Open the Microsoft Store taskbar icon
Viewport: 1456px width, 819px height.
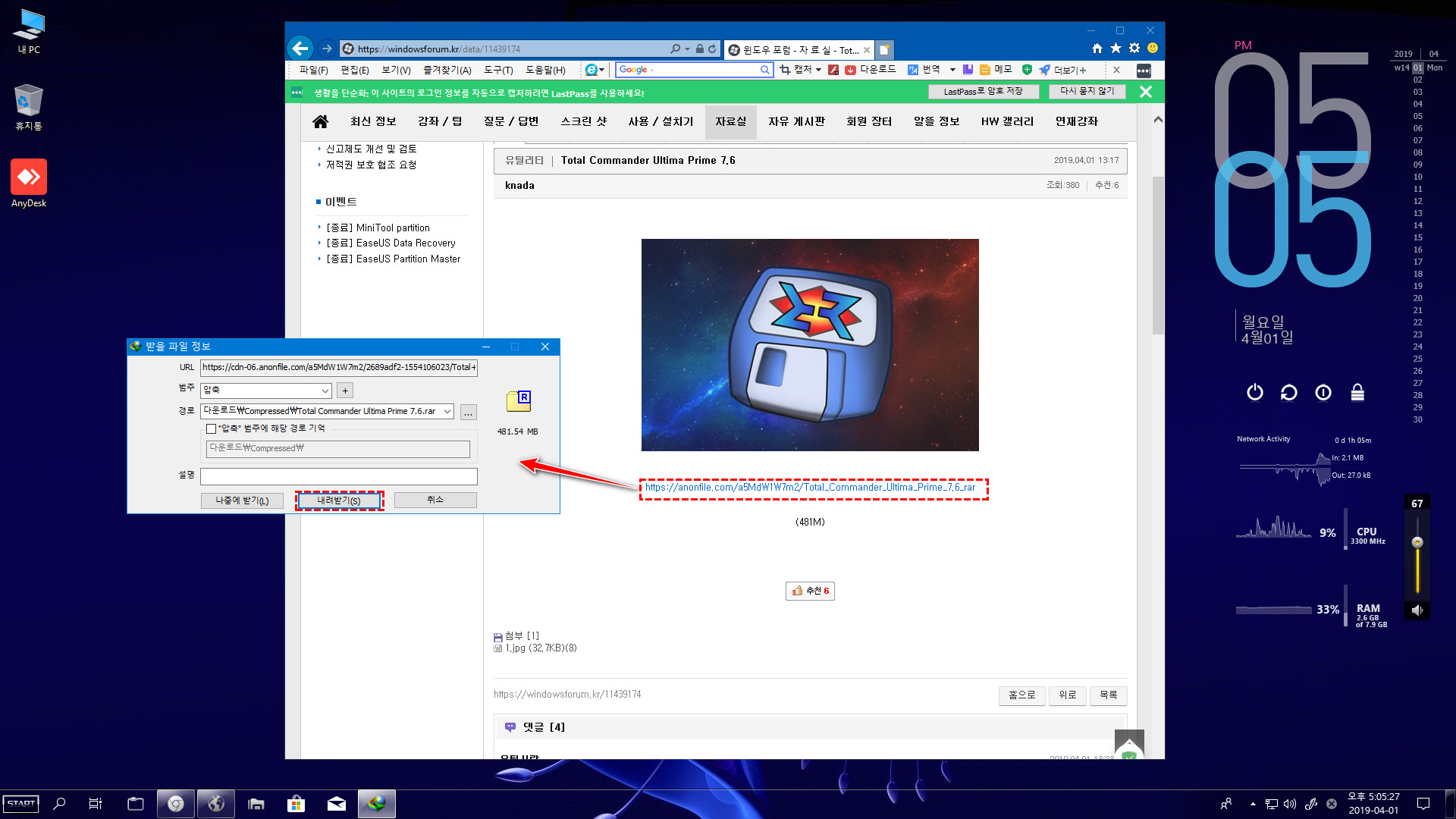[x=296, y=804]
